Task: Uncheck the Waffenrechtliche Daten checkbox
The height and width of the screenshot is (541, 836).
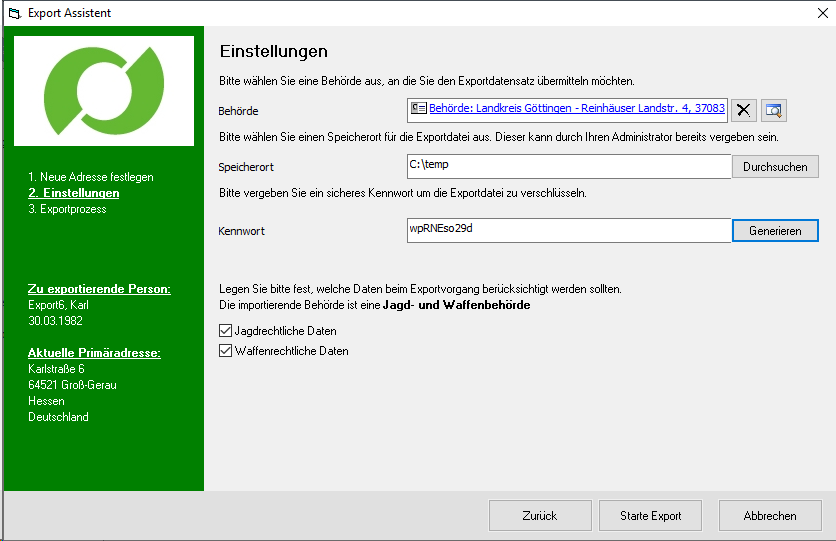Action: click(x=225, y=351)
